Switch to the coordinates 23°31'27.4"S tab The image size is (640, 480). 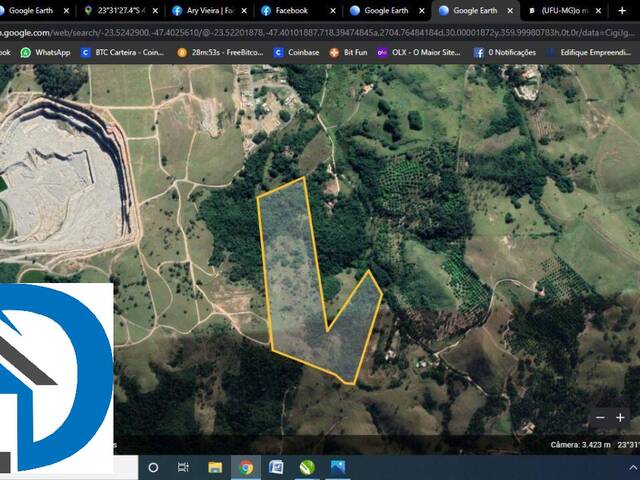point(120,11)
